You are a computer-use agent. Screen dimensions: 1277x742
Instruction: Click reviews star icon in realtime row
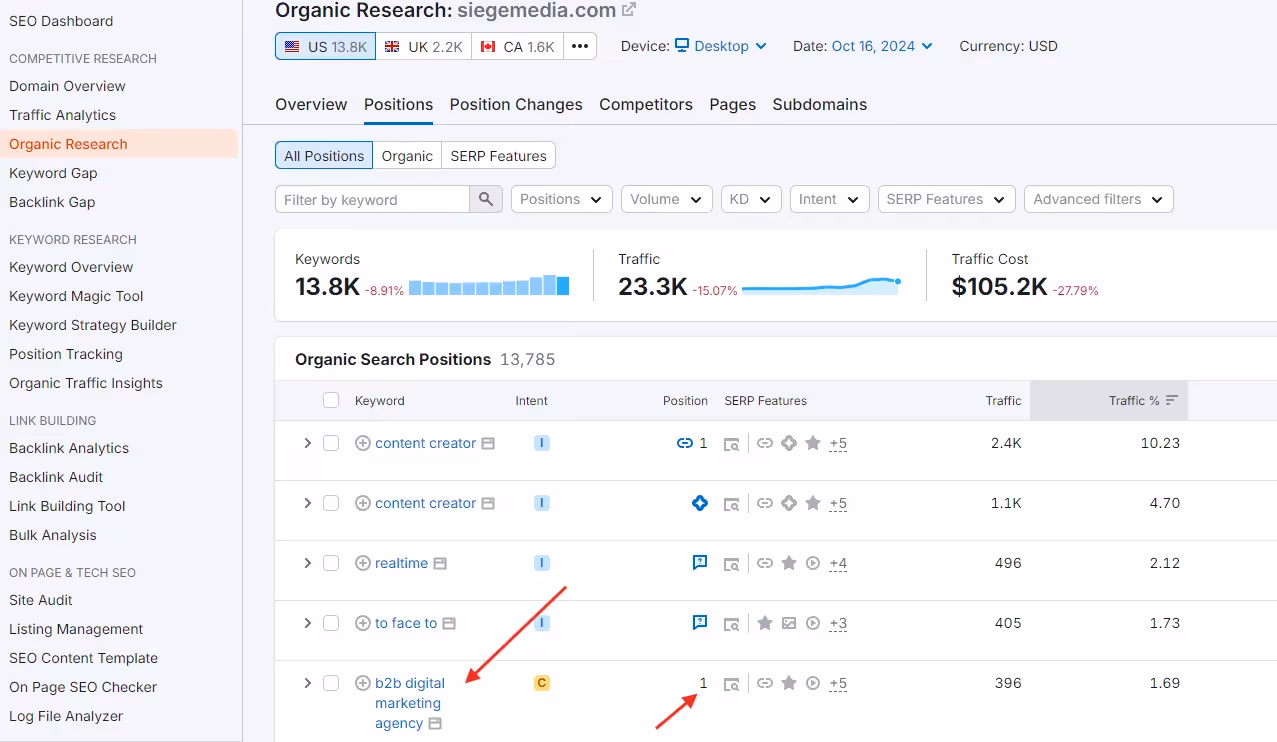click(x=789, y=563)
